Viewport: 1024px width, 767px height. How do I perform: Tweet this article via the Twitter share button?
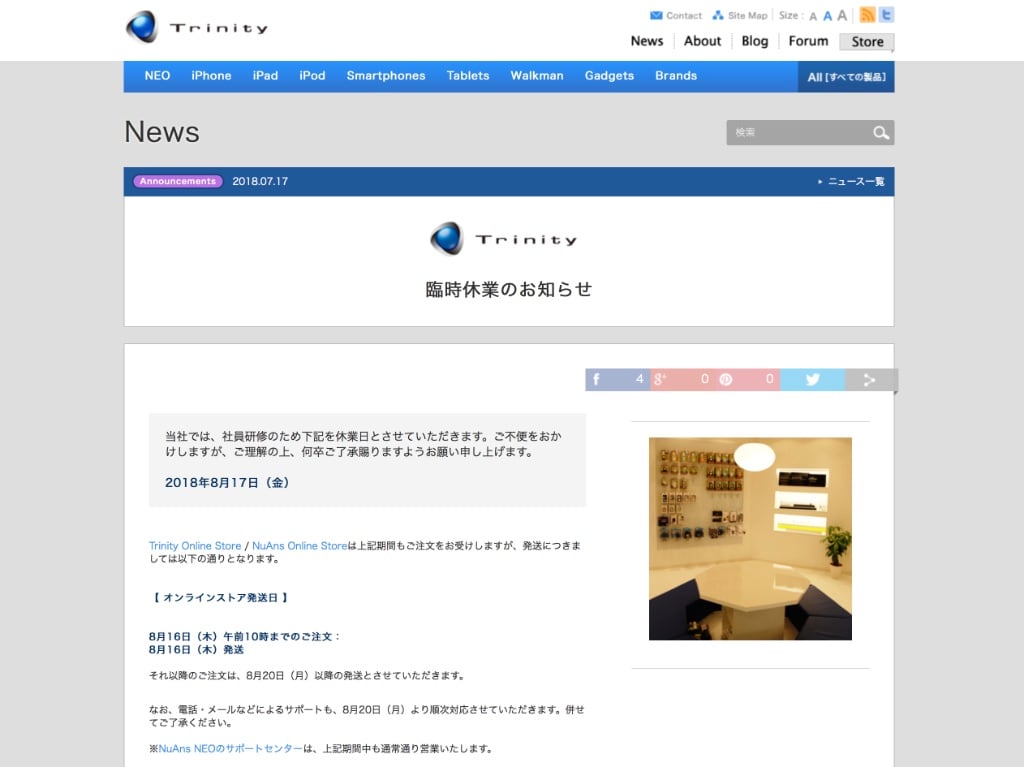(812, 380)
